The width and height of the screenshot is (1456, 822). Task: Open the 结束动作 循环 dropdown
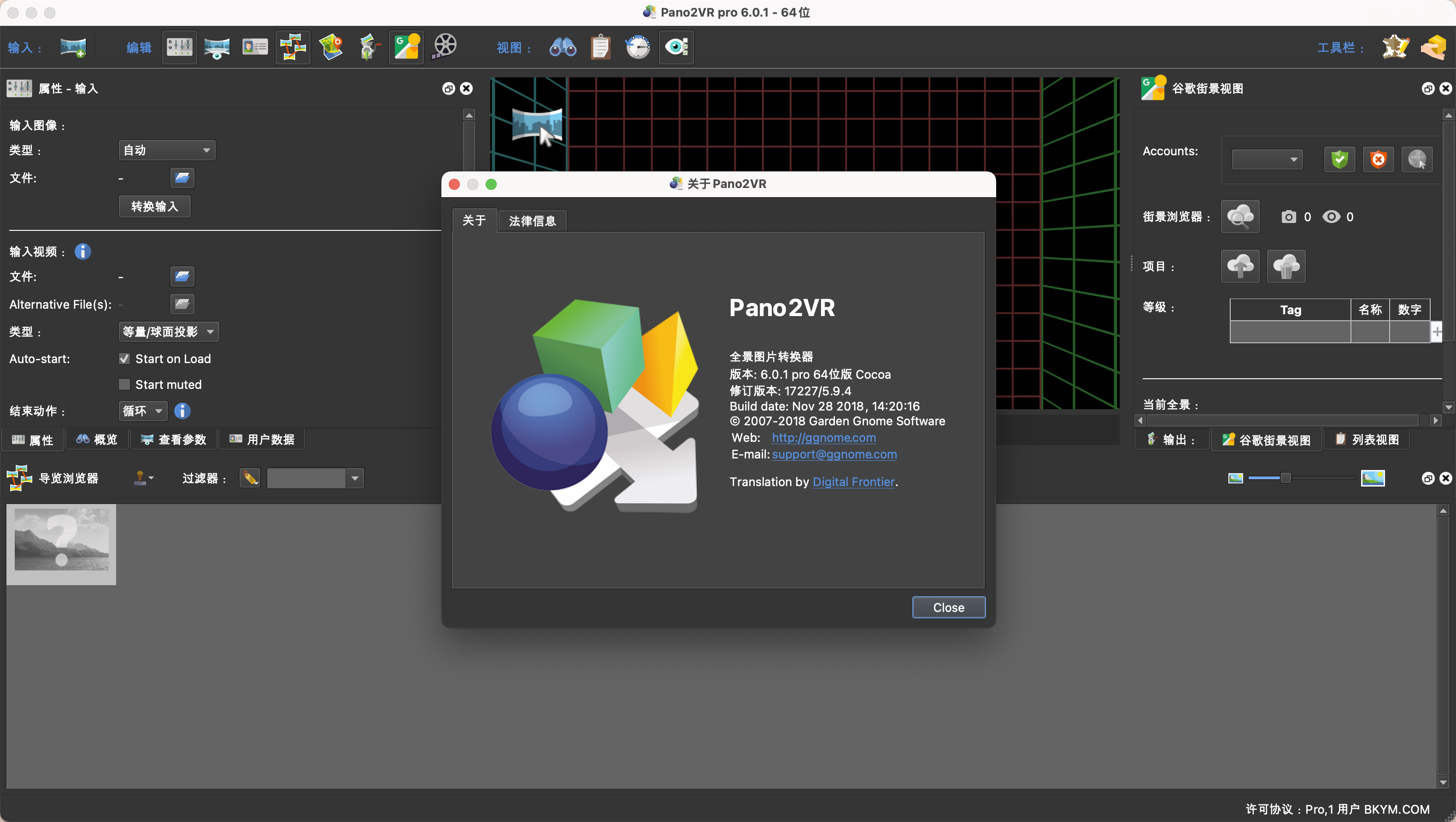tap(142, 411)
